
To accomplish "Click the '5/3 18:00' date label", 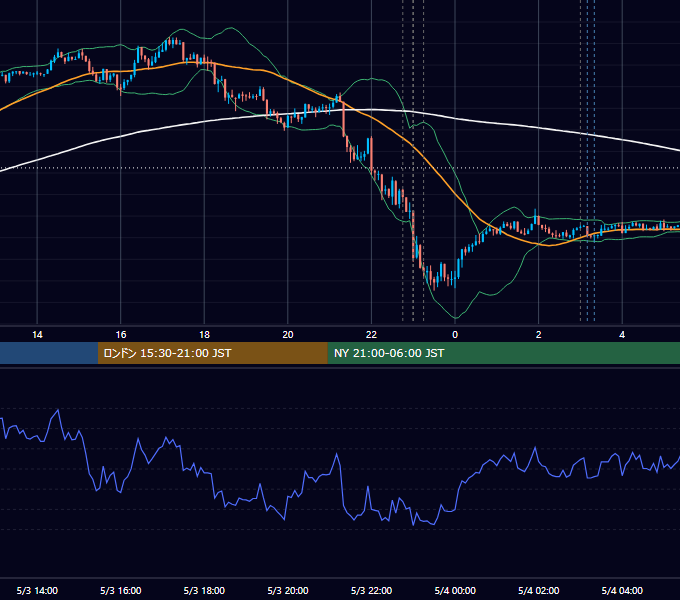I will (x=204, y=590).
